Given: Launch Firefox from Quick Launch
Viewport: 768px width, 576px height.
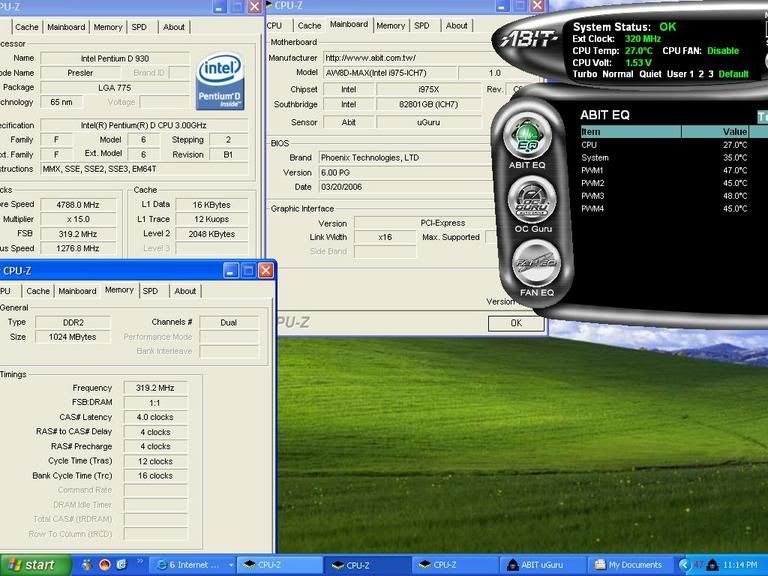Looking at the screenshot, I should point(105,565).
